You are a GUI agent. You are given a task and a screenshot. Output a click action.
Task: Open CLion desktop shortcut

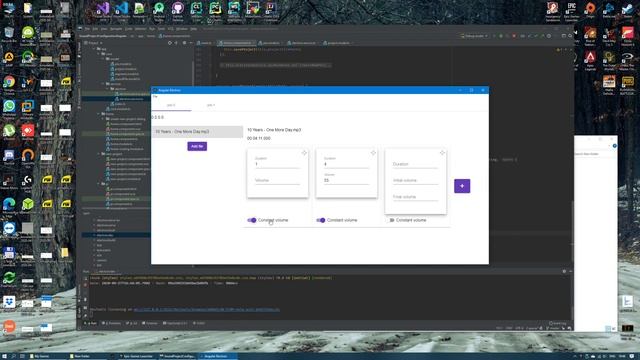(x=196, y=10)
